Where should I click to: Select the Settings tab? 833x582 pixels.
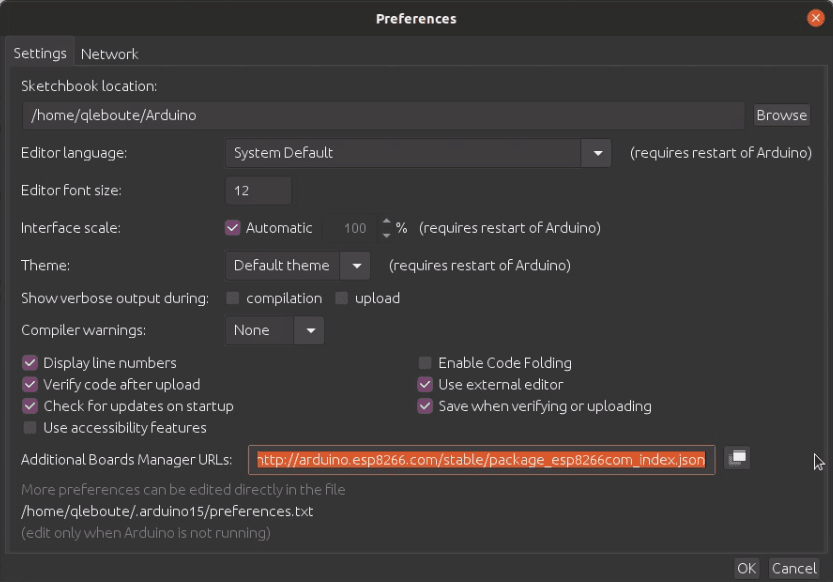(40, 53)
